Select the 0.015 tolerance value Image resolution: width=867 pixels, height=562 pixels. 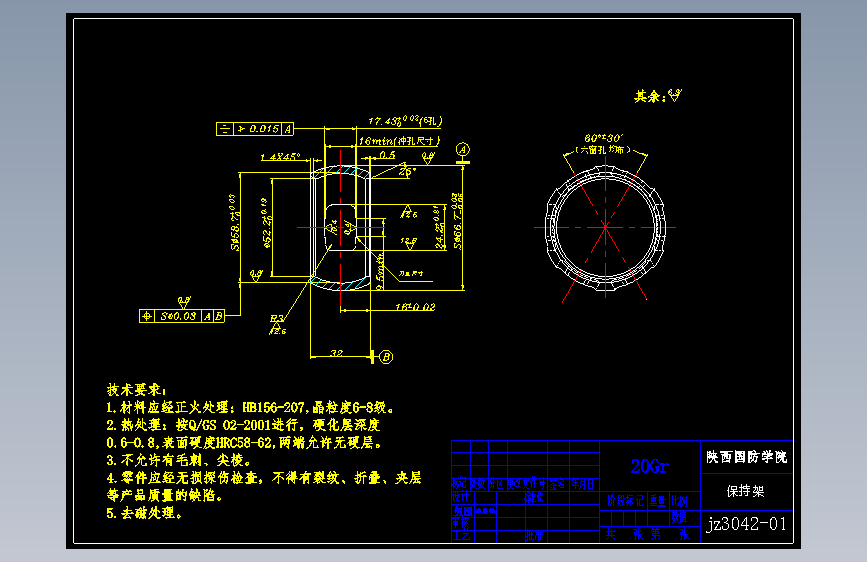pos(264,129)
